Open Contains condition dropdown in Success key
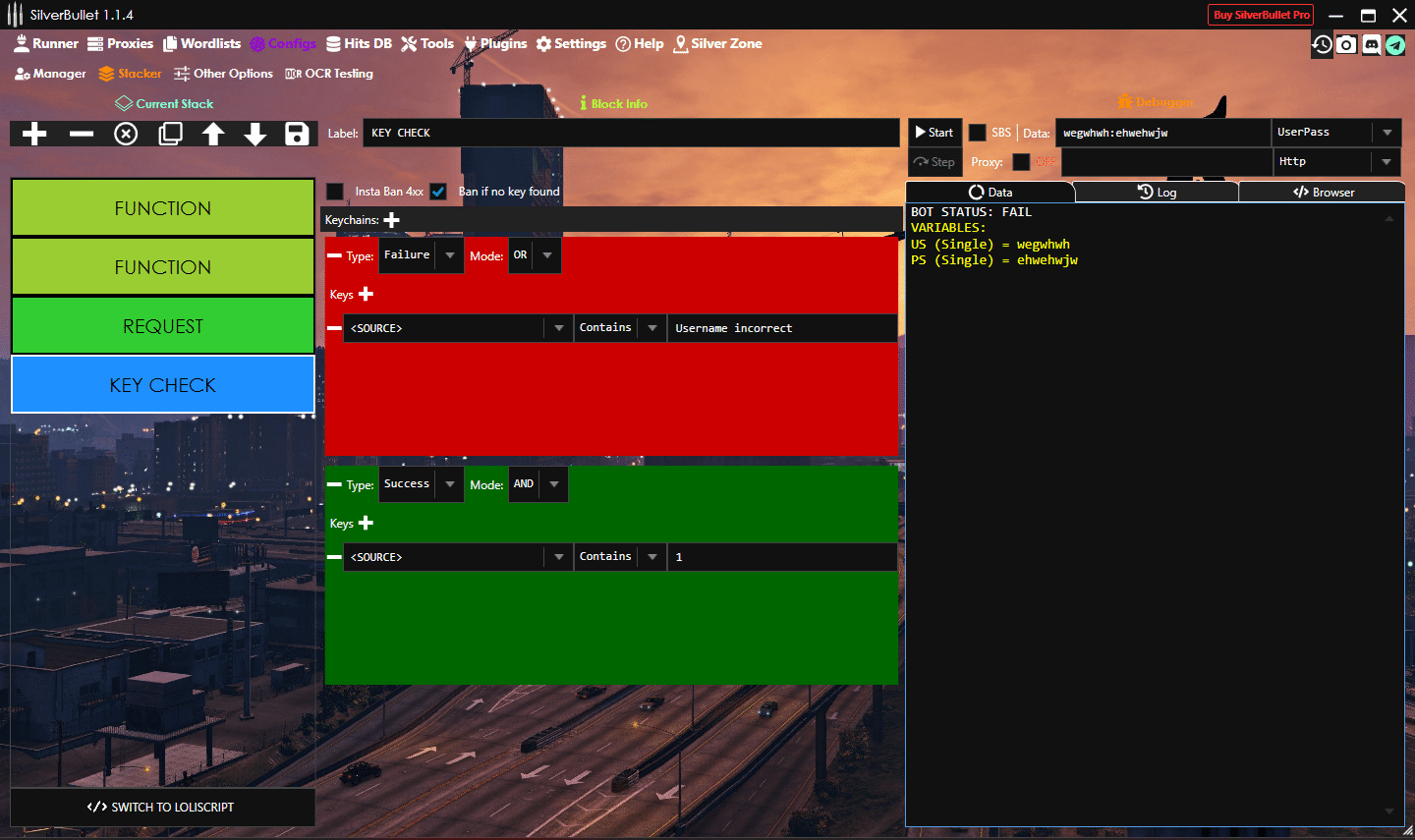 tap(620, 557)
